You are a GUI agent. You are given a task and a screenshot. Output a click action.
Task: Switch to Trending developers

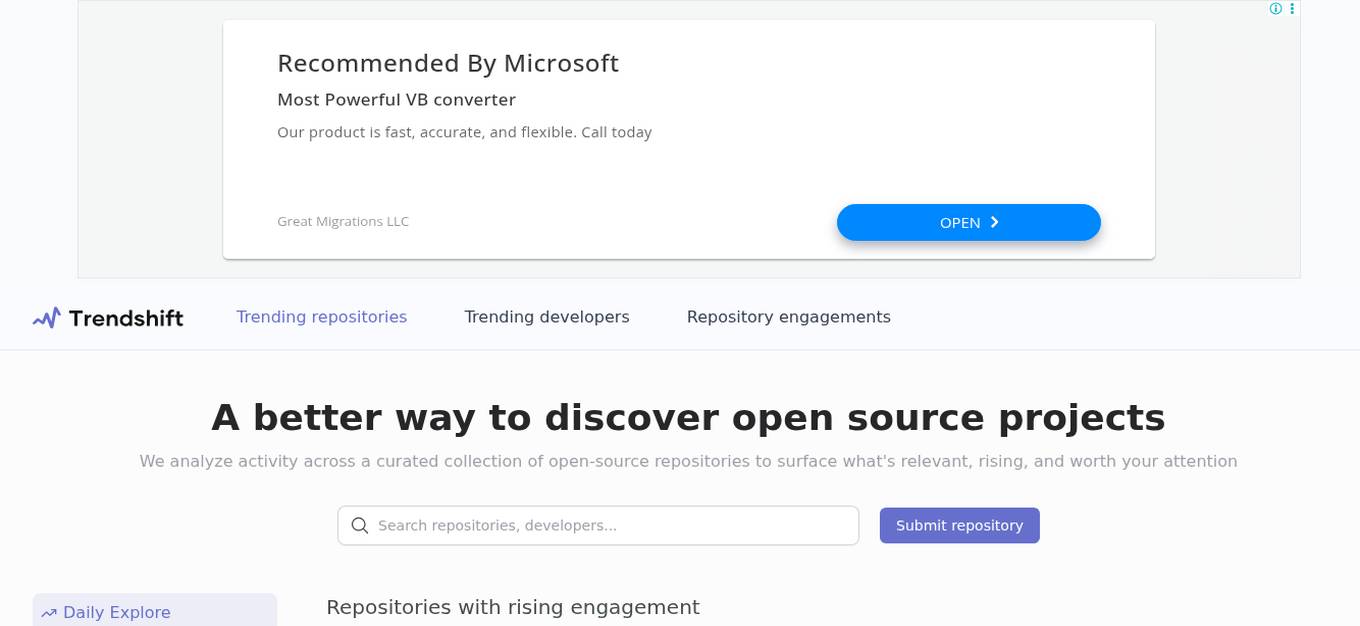pyautogui.click(x=547, y=317)
